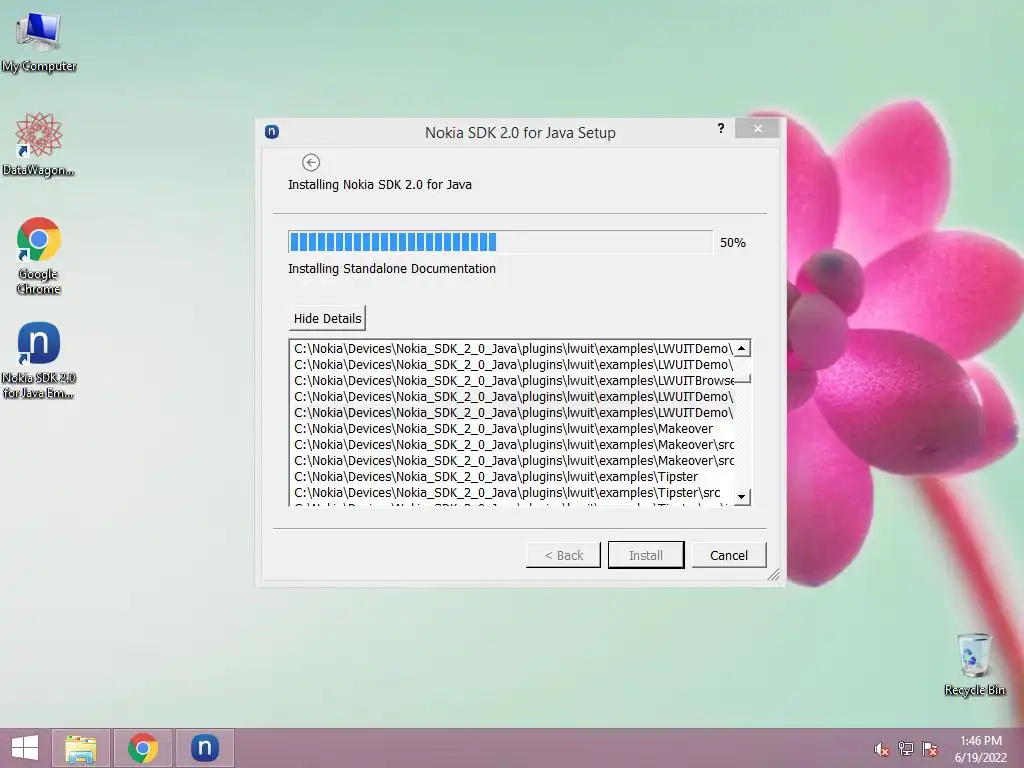The height and width of the screenshot is (768, 1024).
Task: Select the LWUITBrowser path log line
Action: pyautogui.click(x=513, y=380)
